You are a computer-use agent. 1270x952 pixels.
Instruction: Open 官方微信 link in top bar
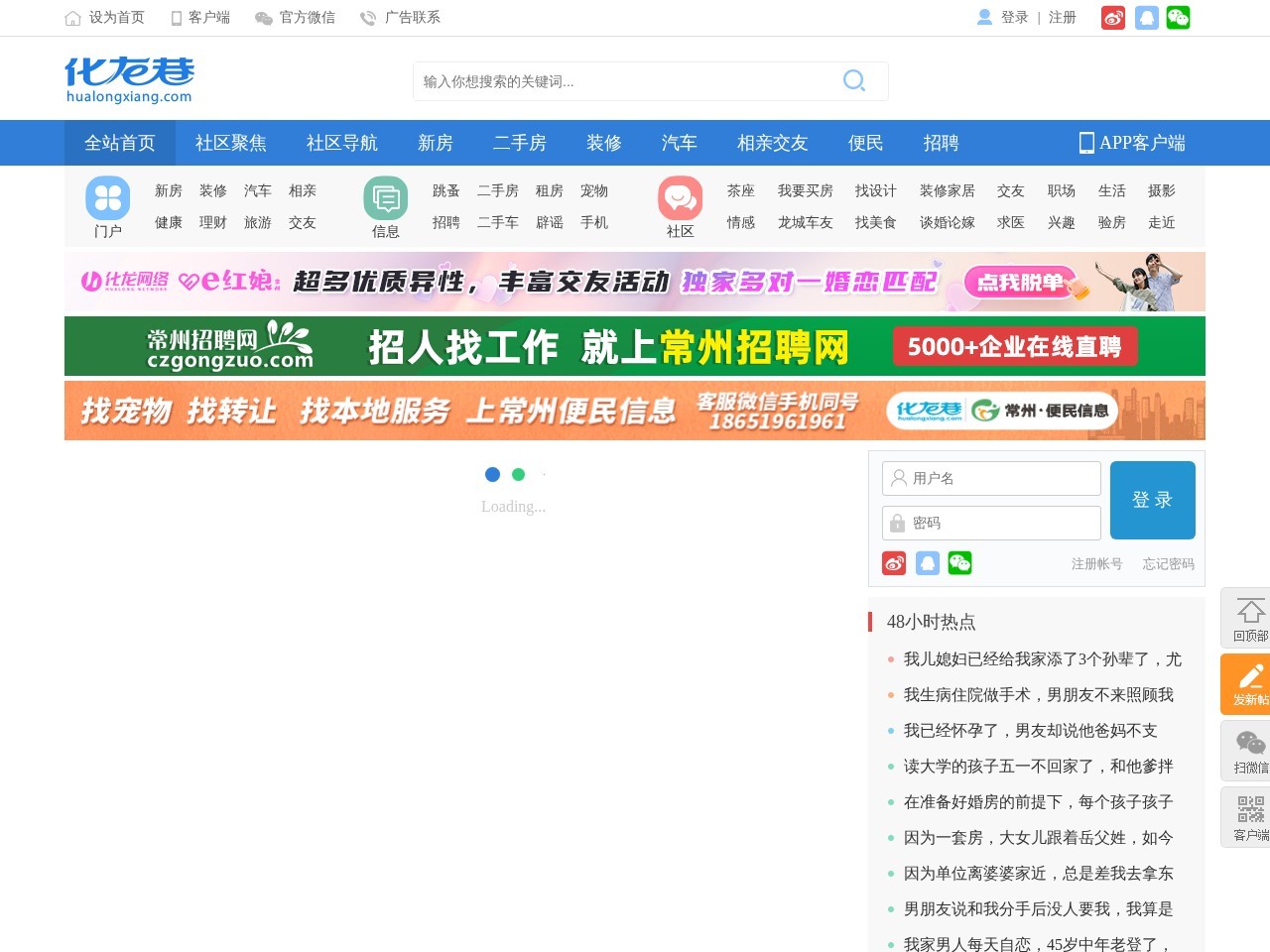tap(295, 18)
